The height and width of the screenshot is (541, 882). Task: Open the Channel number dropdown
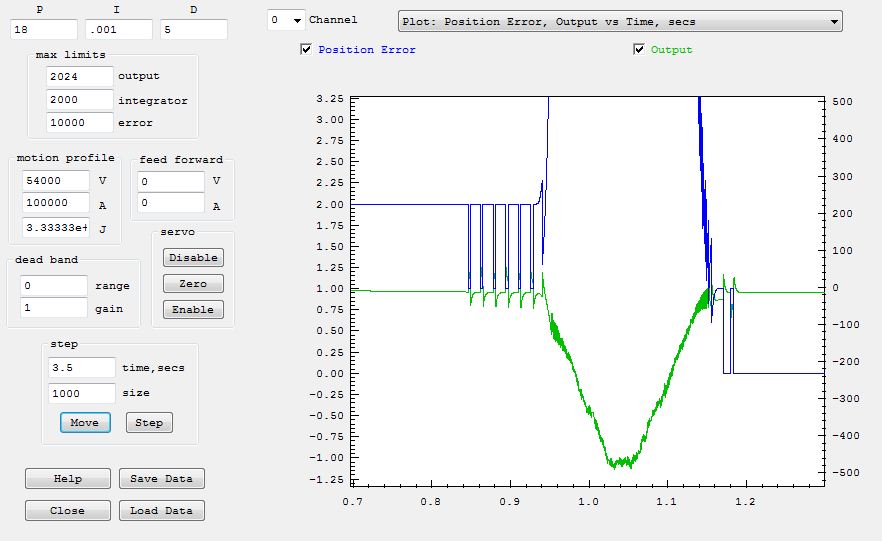point(286,20)
